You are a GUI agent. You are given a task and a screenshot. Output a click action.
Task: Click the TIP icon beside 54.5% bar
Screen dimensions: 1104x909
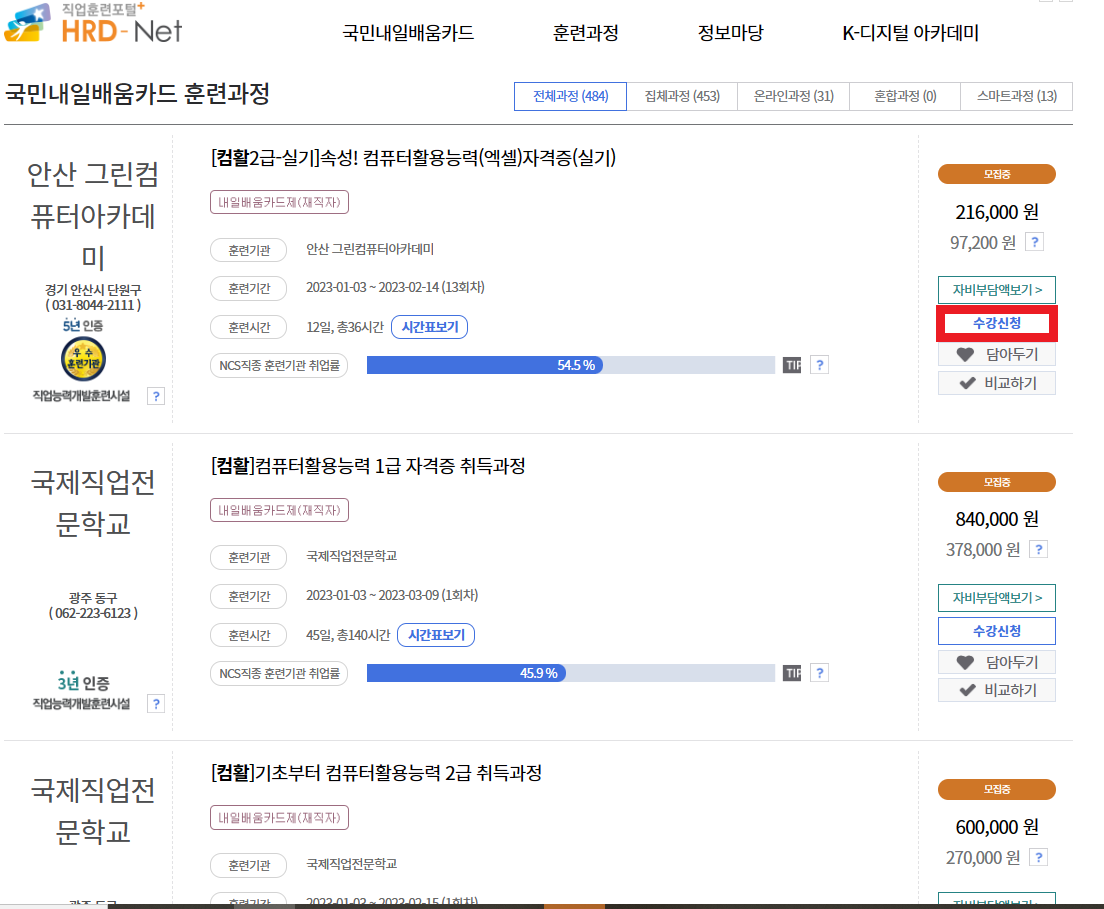[792, 365]
